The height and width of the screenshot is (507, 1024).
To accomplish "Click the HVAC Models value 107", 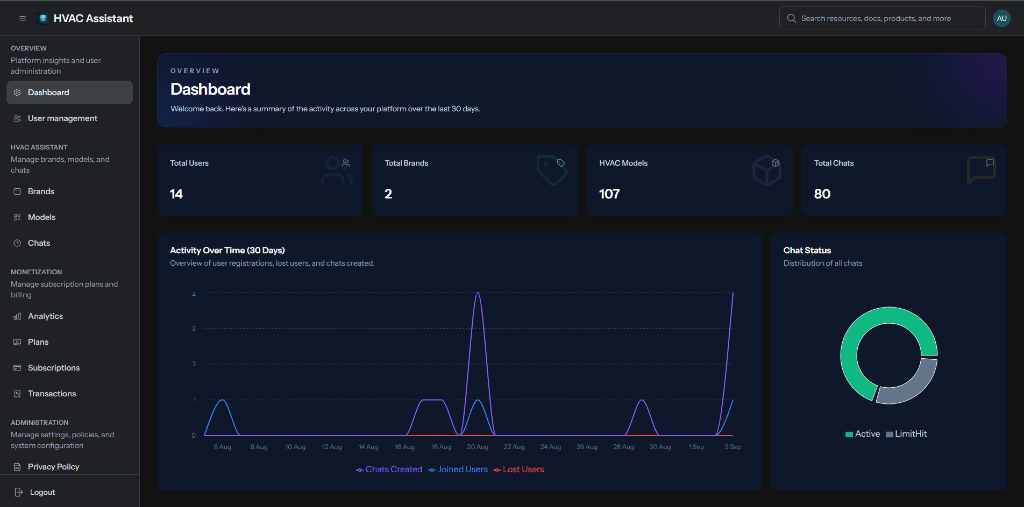I will click(x=609, y=194).
